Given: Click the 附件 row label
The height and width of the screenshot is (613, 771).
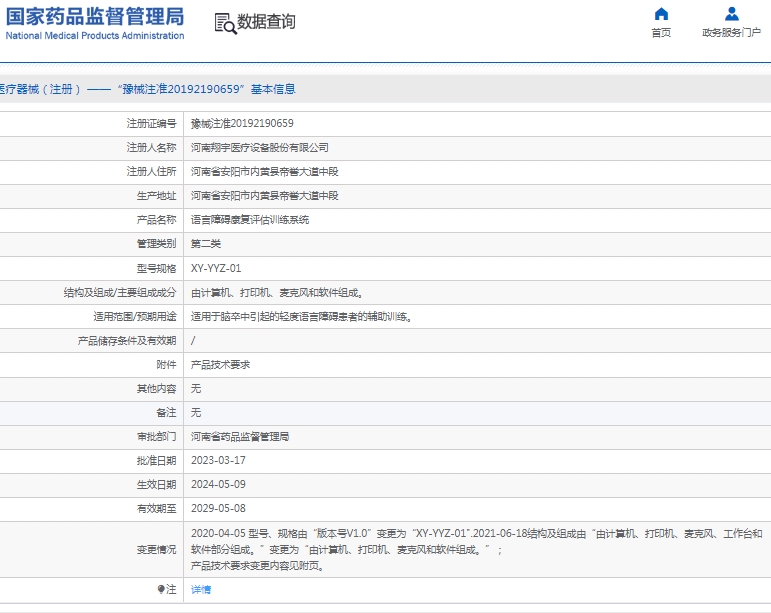Looking at the screenshot, I should (x=166, y=365).
